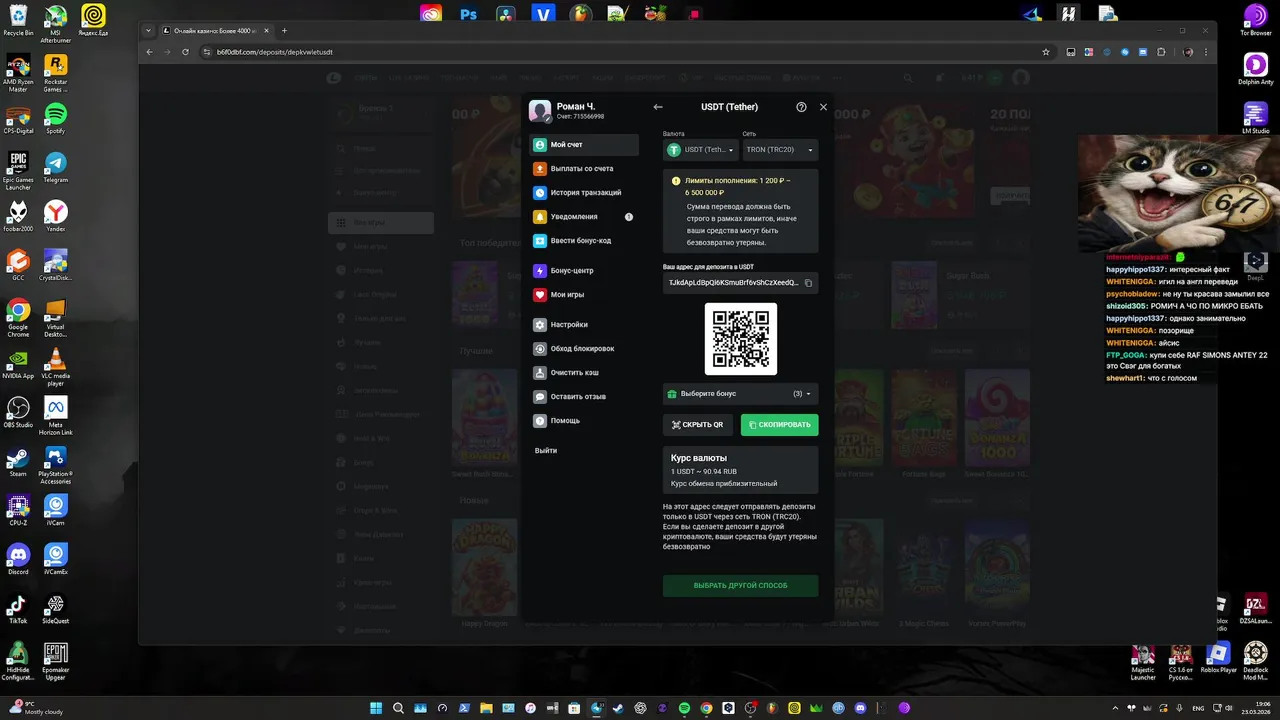Open the tab search chevron at browser top-left
1280x720 pixels.
pos(150,31)
